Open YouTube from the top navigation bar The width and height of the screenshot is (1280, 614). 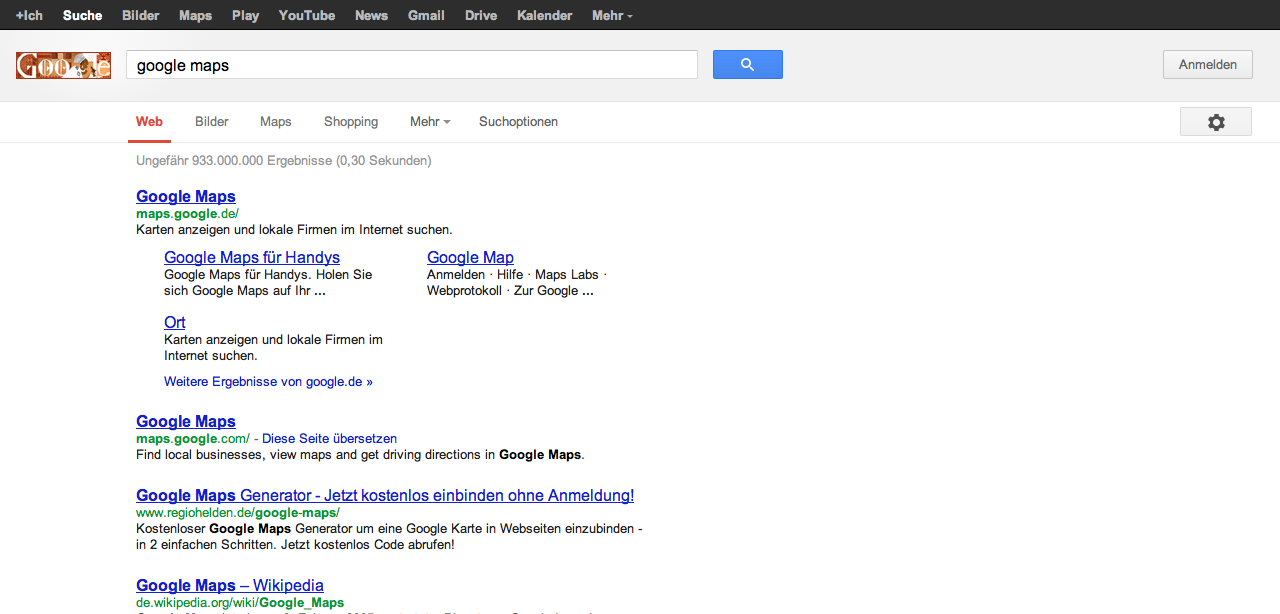(x=307, y=15)
